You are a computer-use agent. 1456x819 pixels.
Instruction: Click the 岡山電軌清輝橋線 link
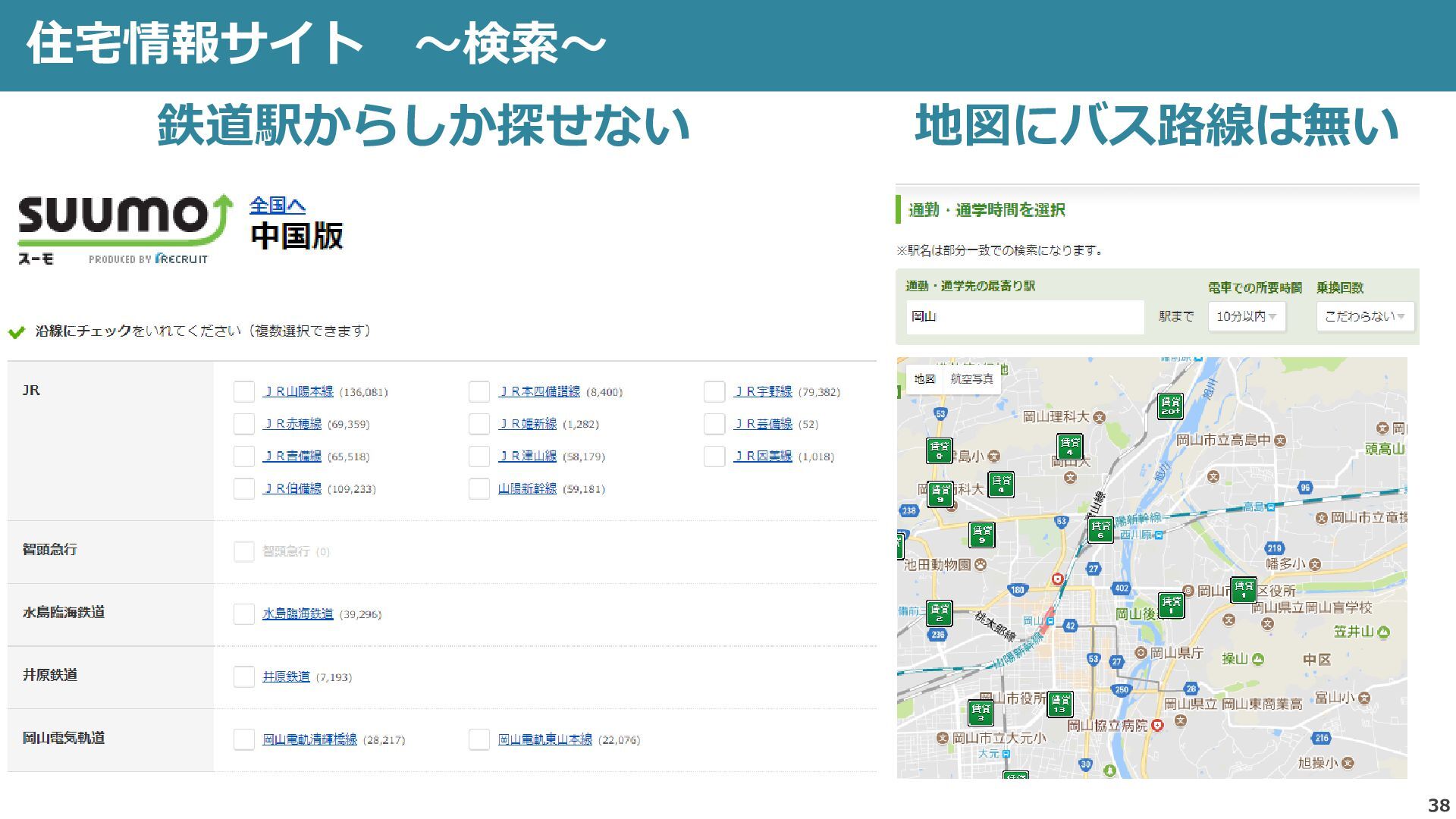click(309, 739)
